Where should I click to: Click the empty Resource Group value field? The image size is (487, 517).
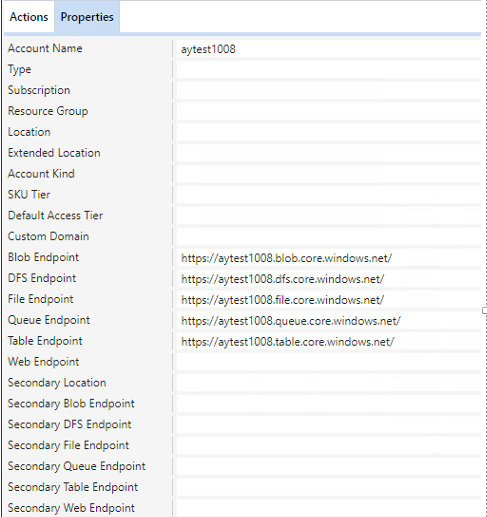pyautogui.click(x=328, y=111)
